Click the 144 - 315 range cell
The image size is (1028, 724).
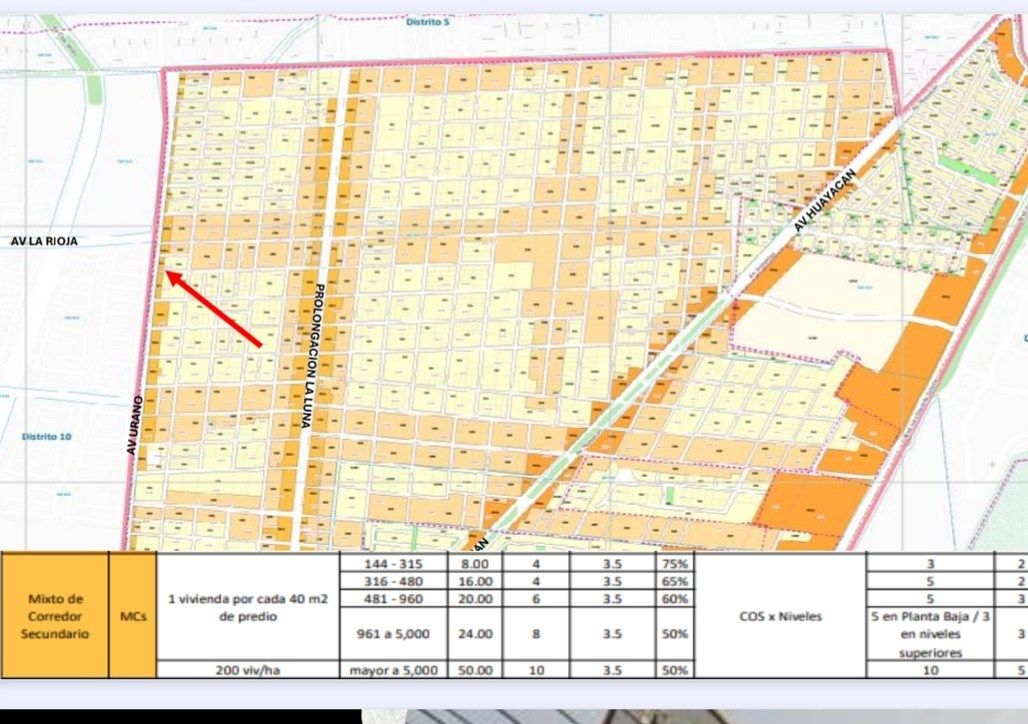pos(393,563)
